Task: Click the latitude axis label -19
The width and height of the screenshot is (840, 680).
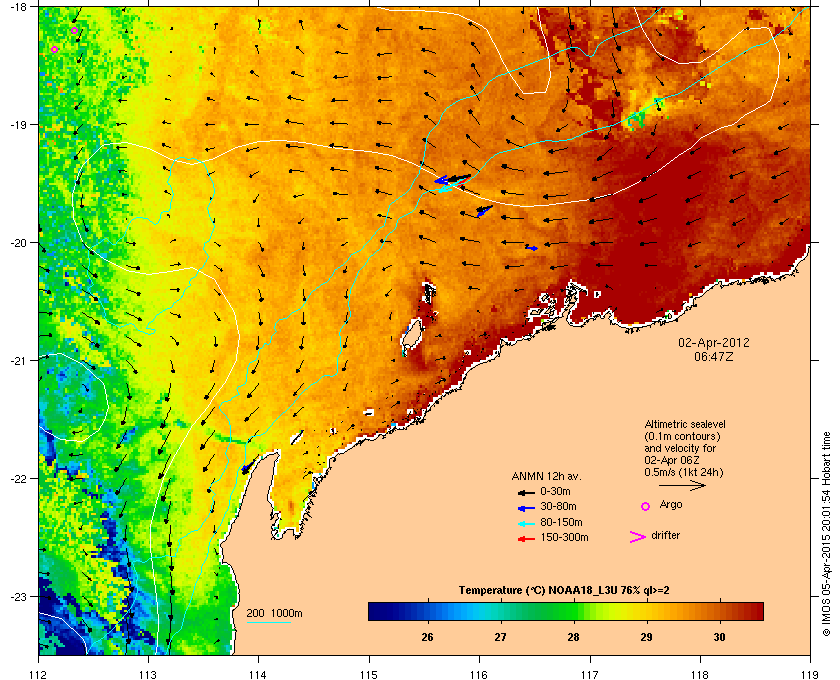Action: click(x=17, y=125)
